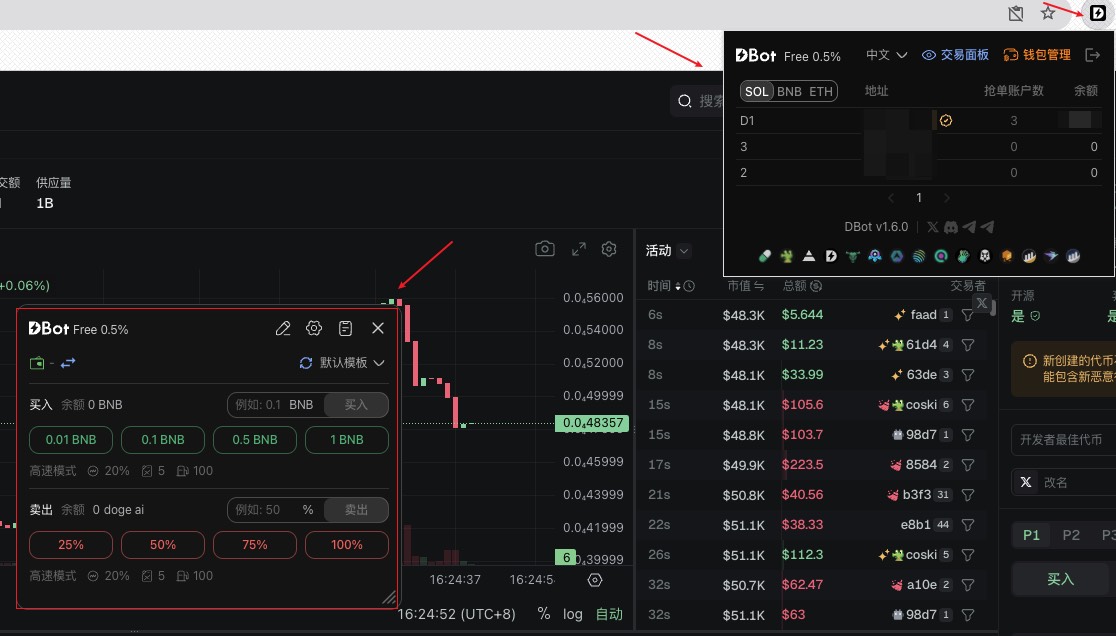The image size is (1116, 636).
Task: Click the DBot extension icon in browser toolbar
Action: [x=1096, y=13]
